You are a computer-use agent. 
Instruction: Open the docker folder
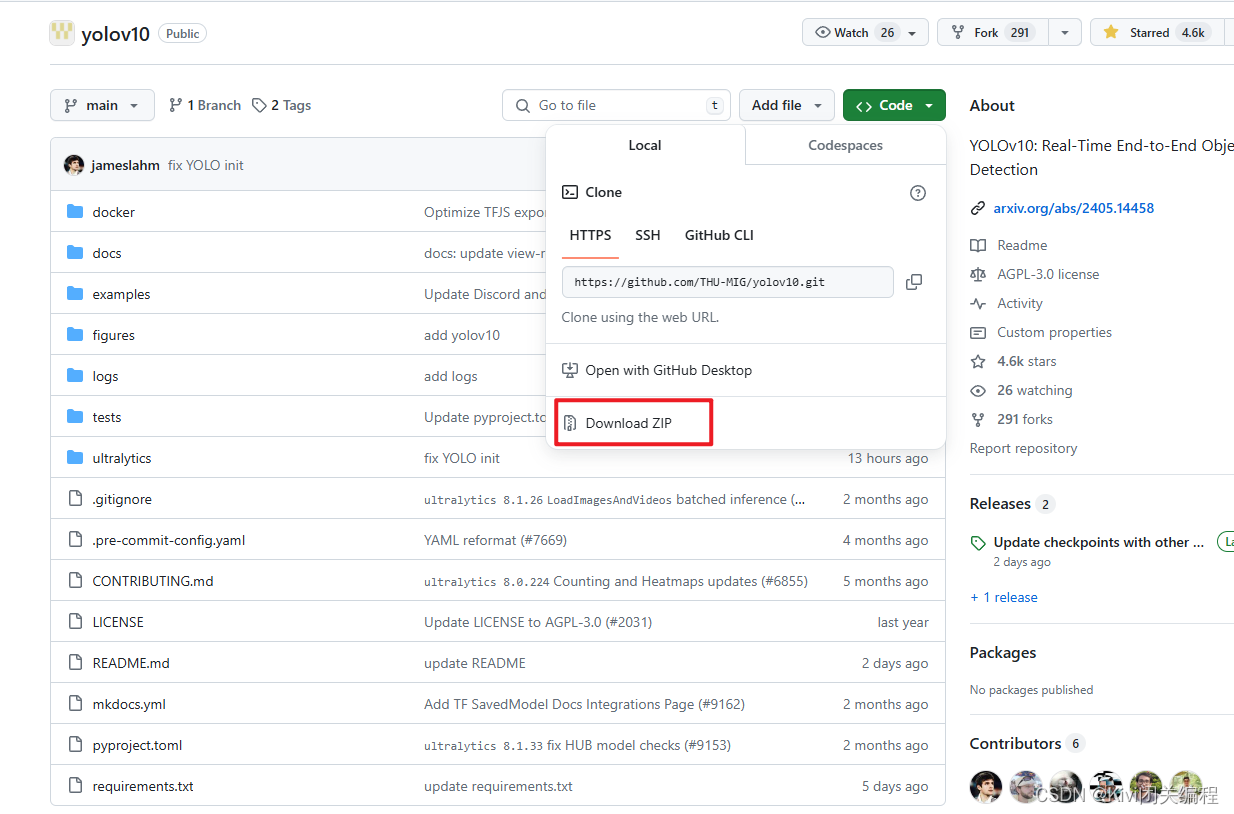pos(113,212)
